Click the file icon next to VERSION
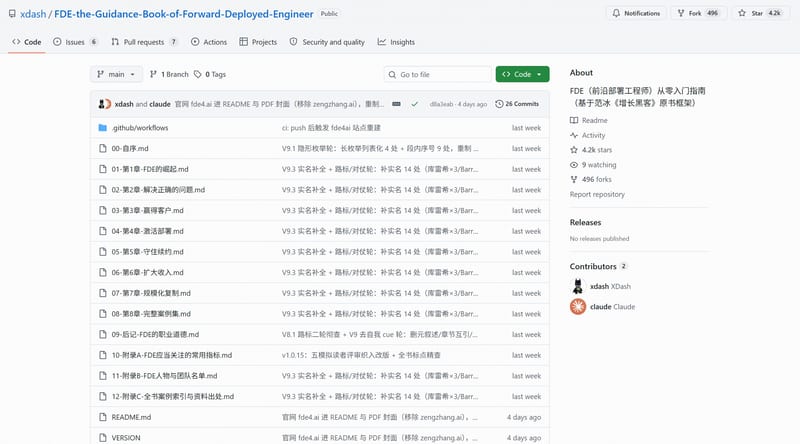800x444 pixels. (103, 437)
